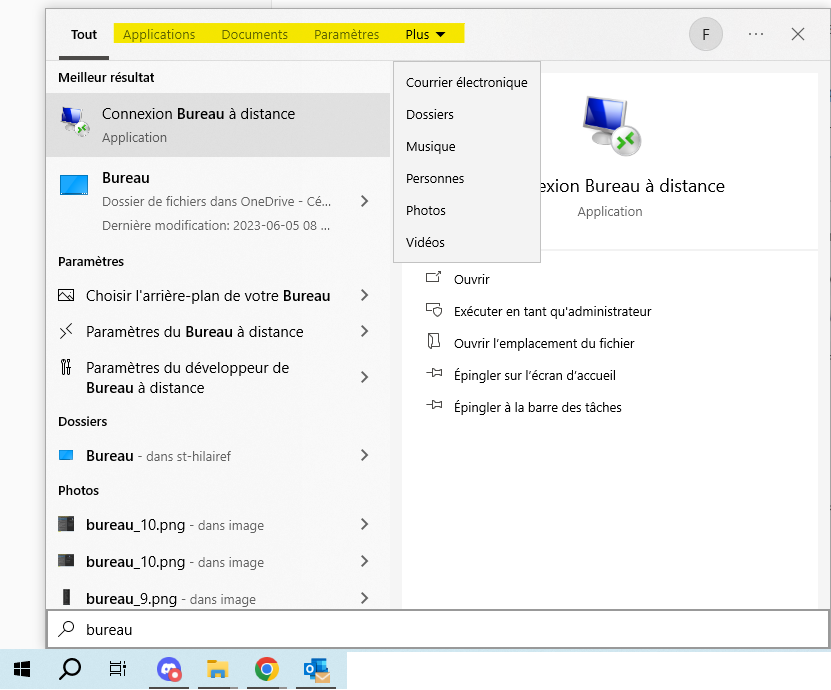Open Connexion Bureau à distance app result

(217, 125)
